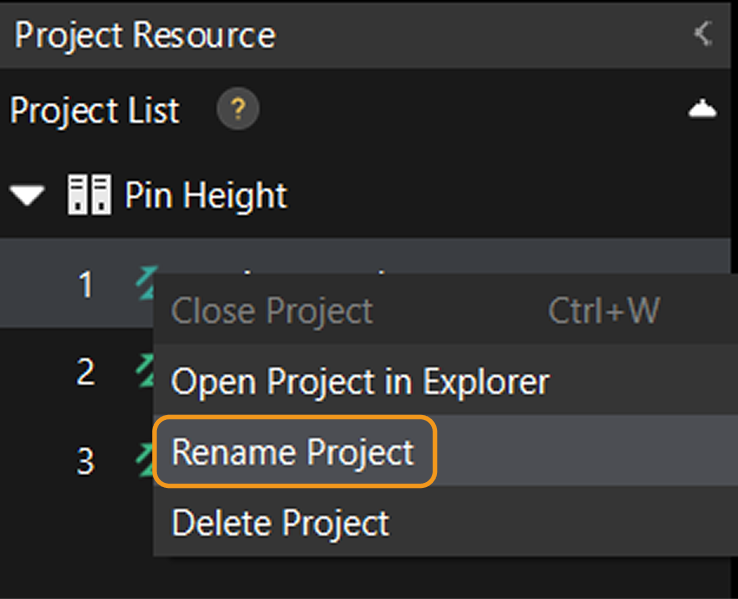
Task: Click the green icon of project 3
Action: [x=143, y=459]
